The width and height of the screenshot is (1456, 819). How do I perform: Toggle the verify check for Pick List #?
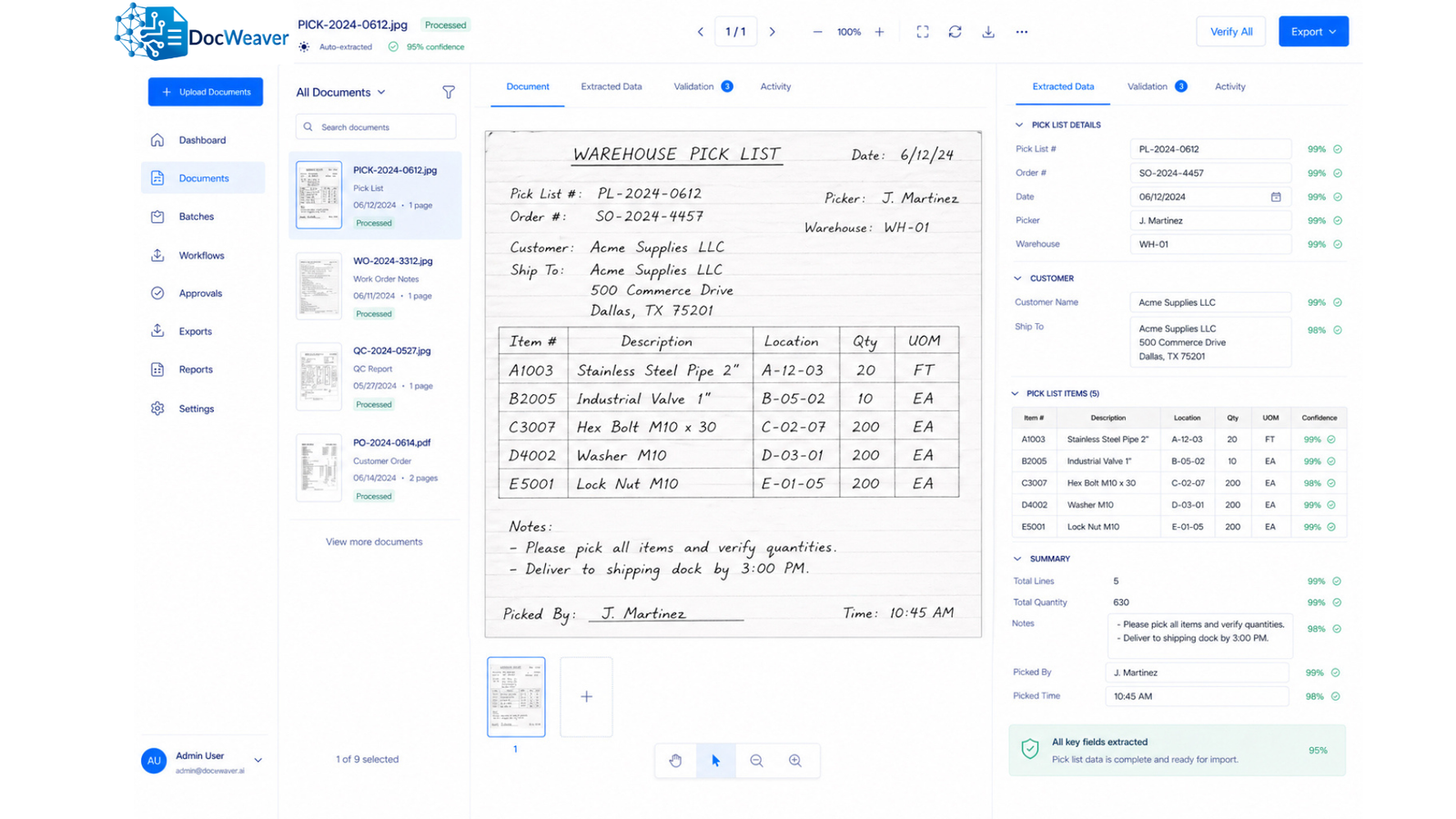1338,149
